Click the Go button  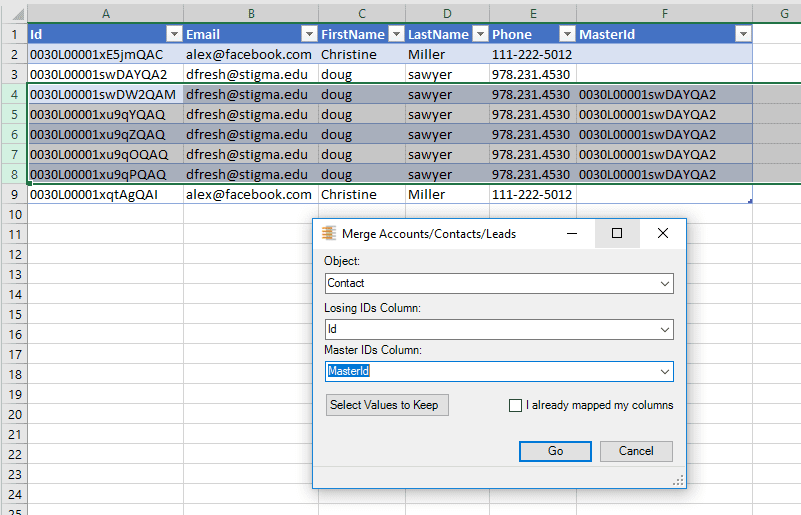coord(555,451)
